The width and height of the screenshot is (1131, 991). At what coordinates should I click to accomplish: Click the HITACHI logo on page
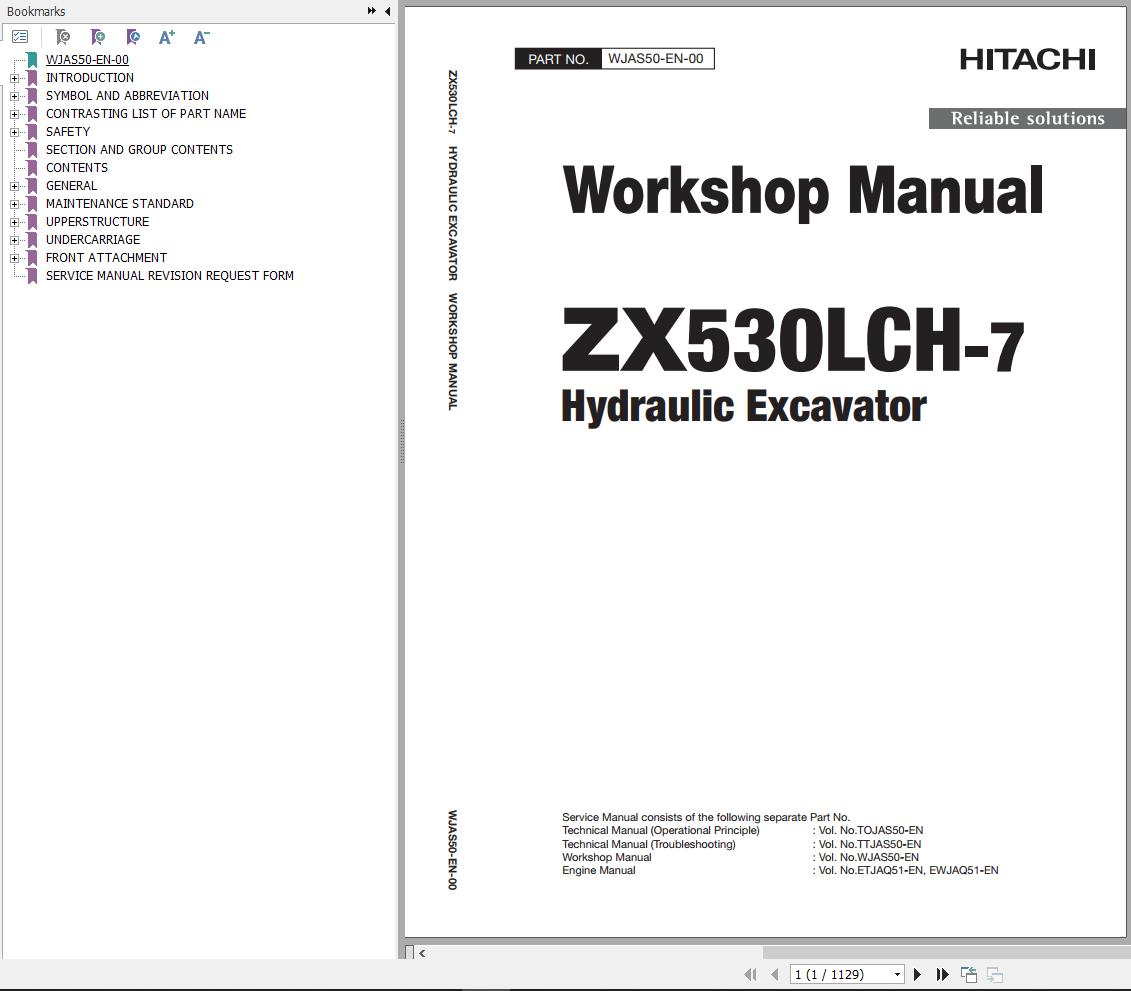pyautogui.click(x=1027, y=60)
